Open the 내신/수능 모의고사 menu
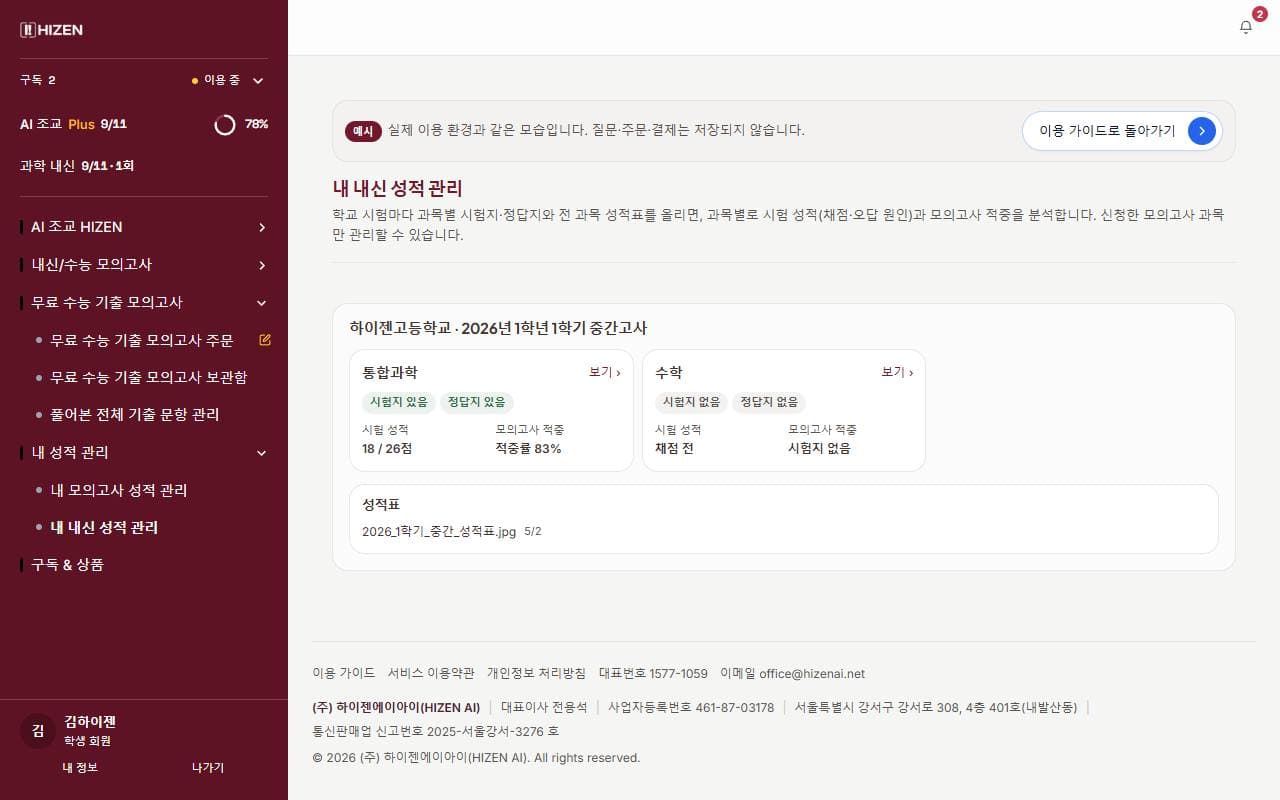1280x800 pixels. 144,265
